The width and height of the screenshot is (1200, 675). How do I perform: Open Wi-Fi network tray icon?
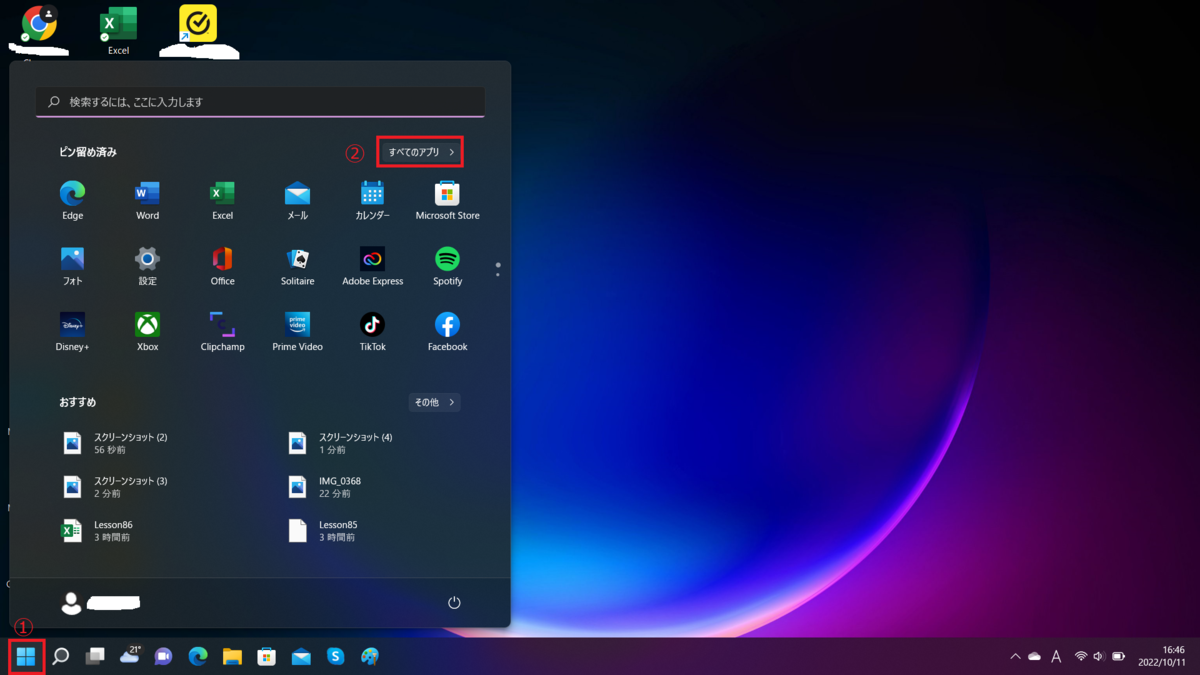1081,657
